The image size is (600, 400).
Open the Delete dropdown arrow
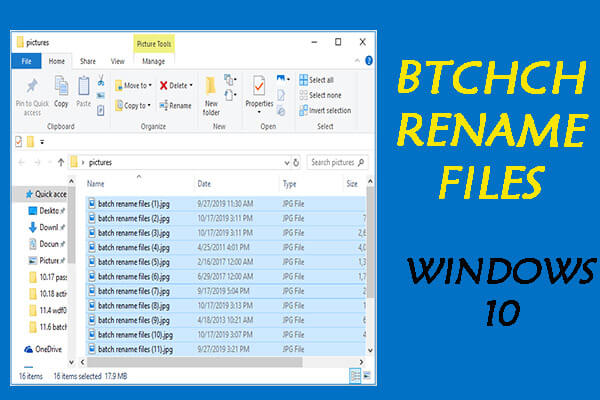point(191,85)
